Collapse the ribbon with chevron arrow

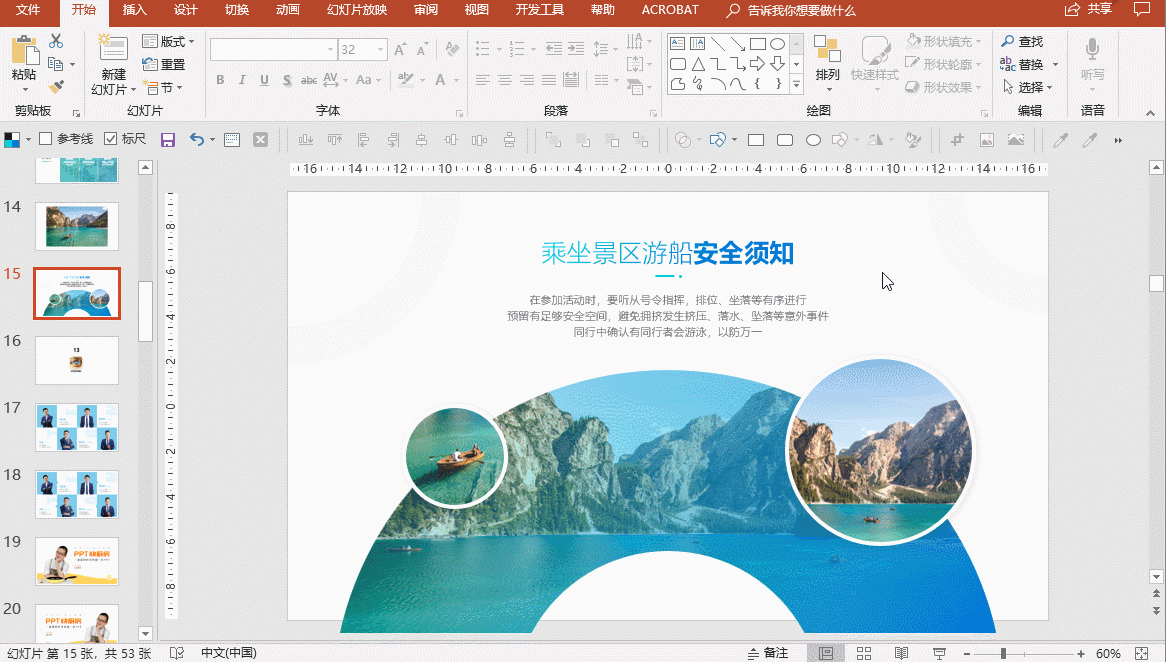[1150, 113]
